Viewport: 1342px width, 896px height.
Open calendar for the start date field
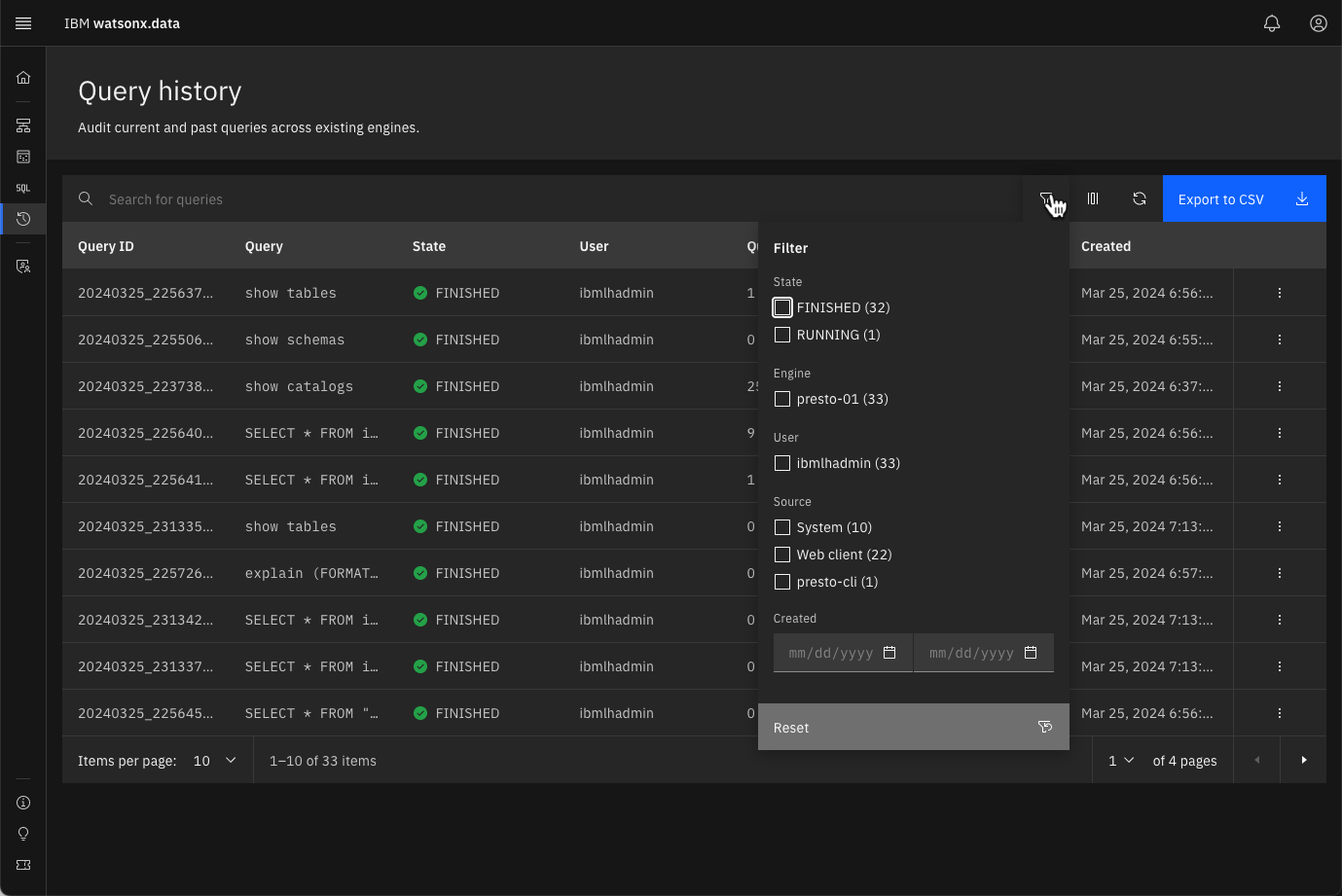click(889, 653)
